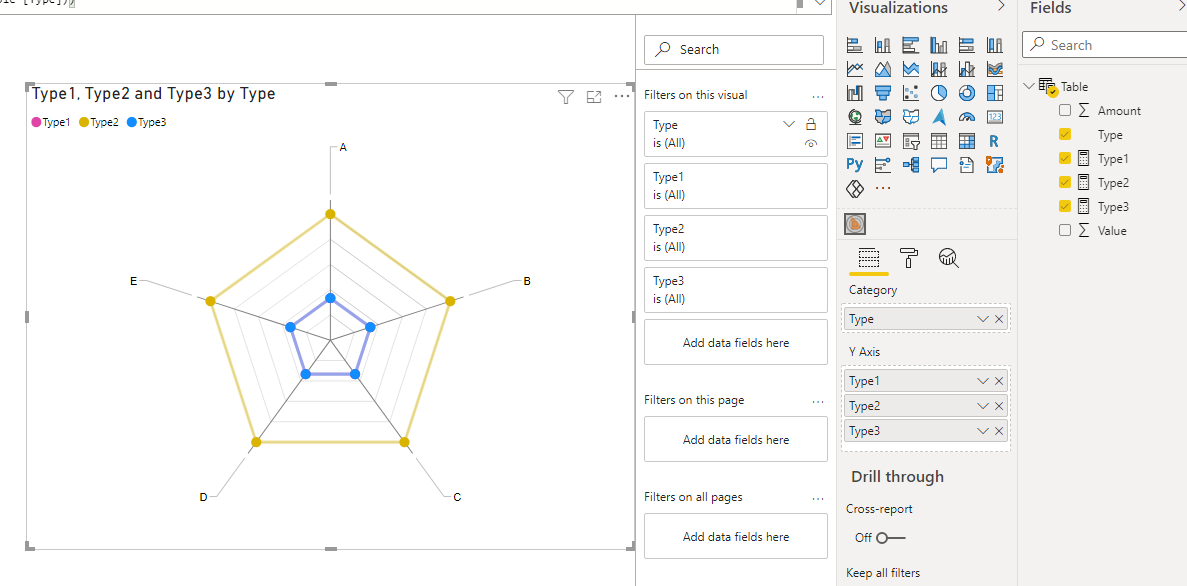1187x586 pixels.
Task: Select the scatter chart visual
Action: (x=911, y=93)
